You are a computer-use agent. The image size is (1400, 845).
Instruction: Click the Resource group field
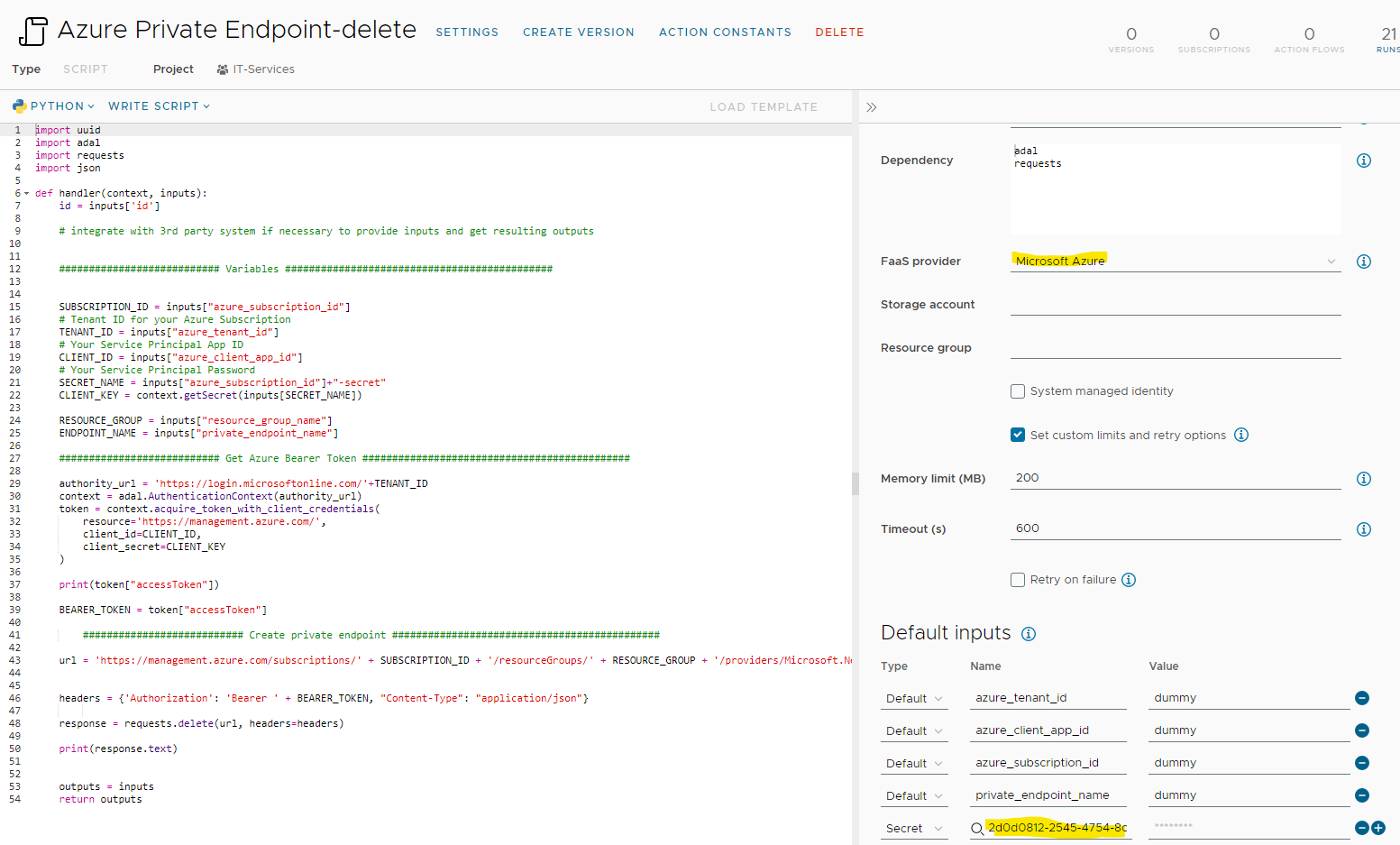(x=1176, y=348)
